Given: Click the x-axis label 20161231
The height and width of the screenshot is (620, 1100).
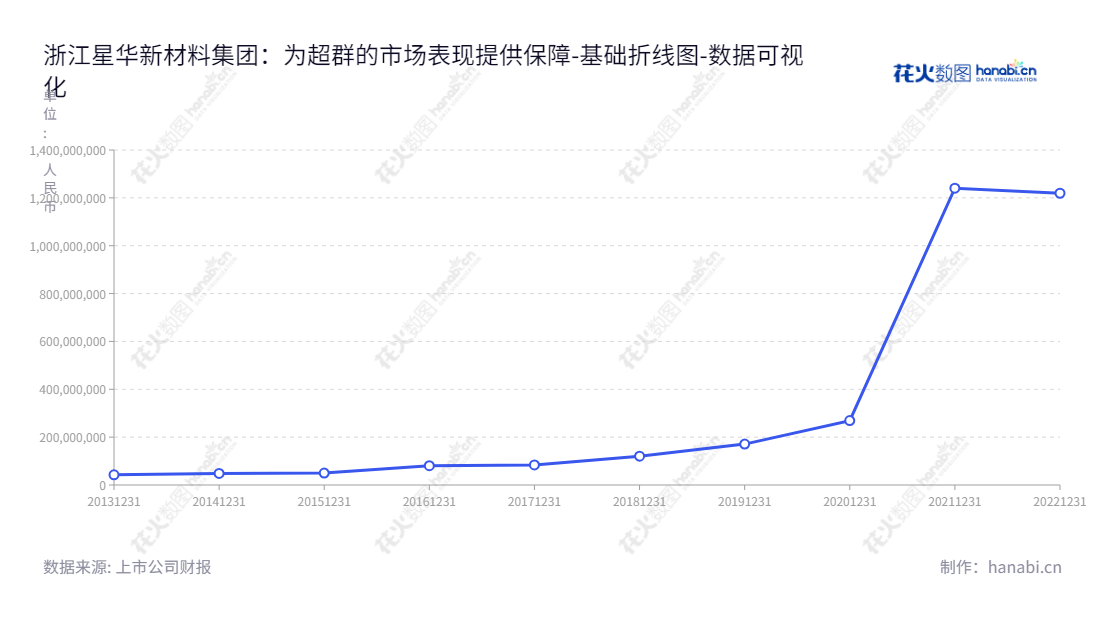Looking at the screenshot, I should point(429,501).
